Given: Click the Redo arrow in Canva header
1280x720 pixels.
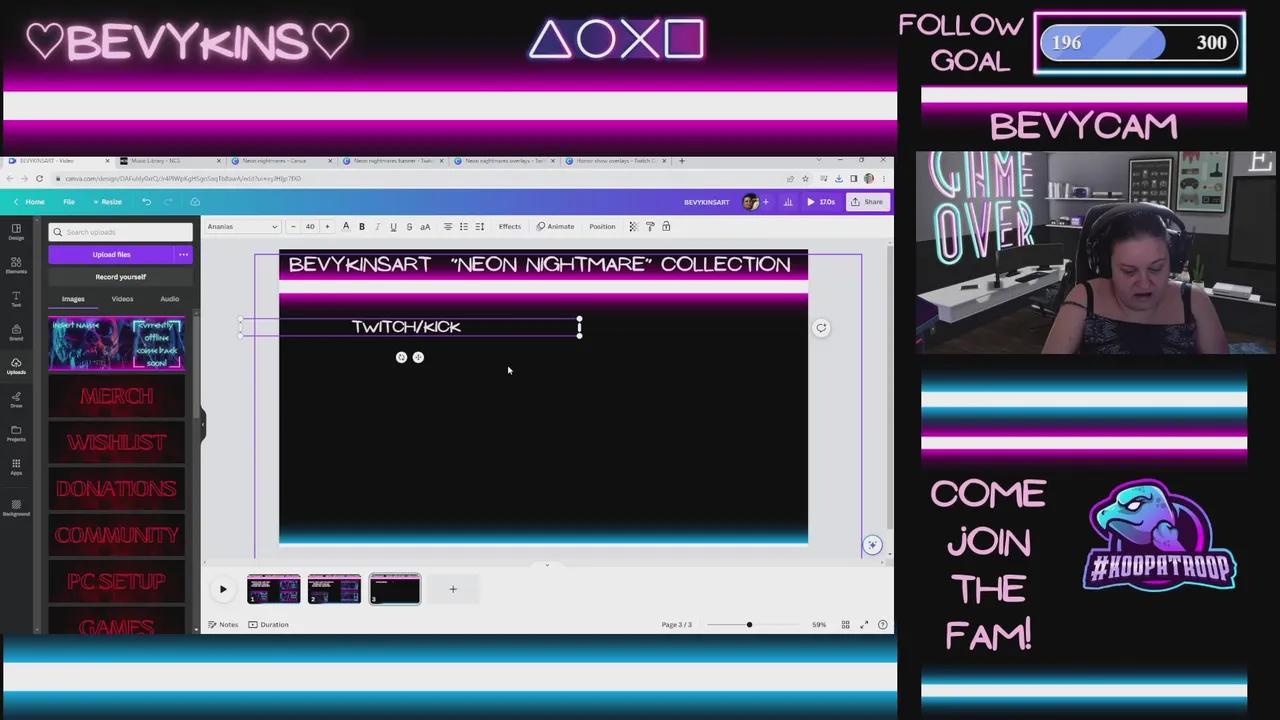Looking at the screenshot, I should click(x=169, y=202).
